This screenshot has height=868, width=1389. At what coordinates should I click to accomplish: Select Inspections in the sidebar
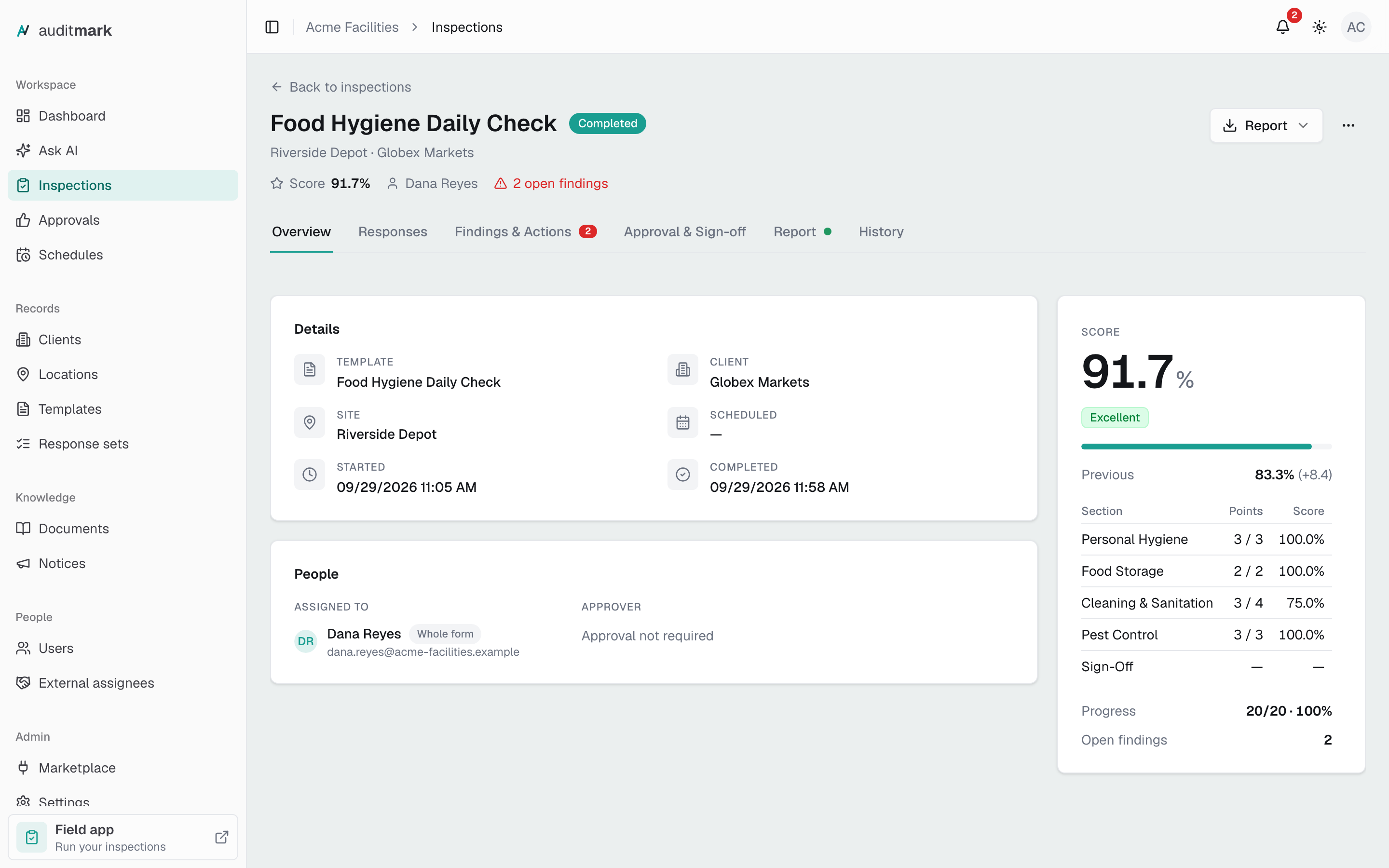[x=123, y=185]
